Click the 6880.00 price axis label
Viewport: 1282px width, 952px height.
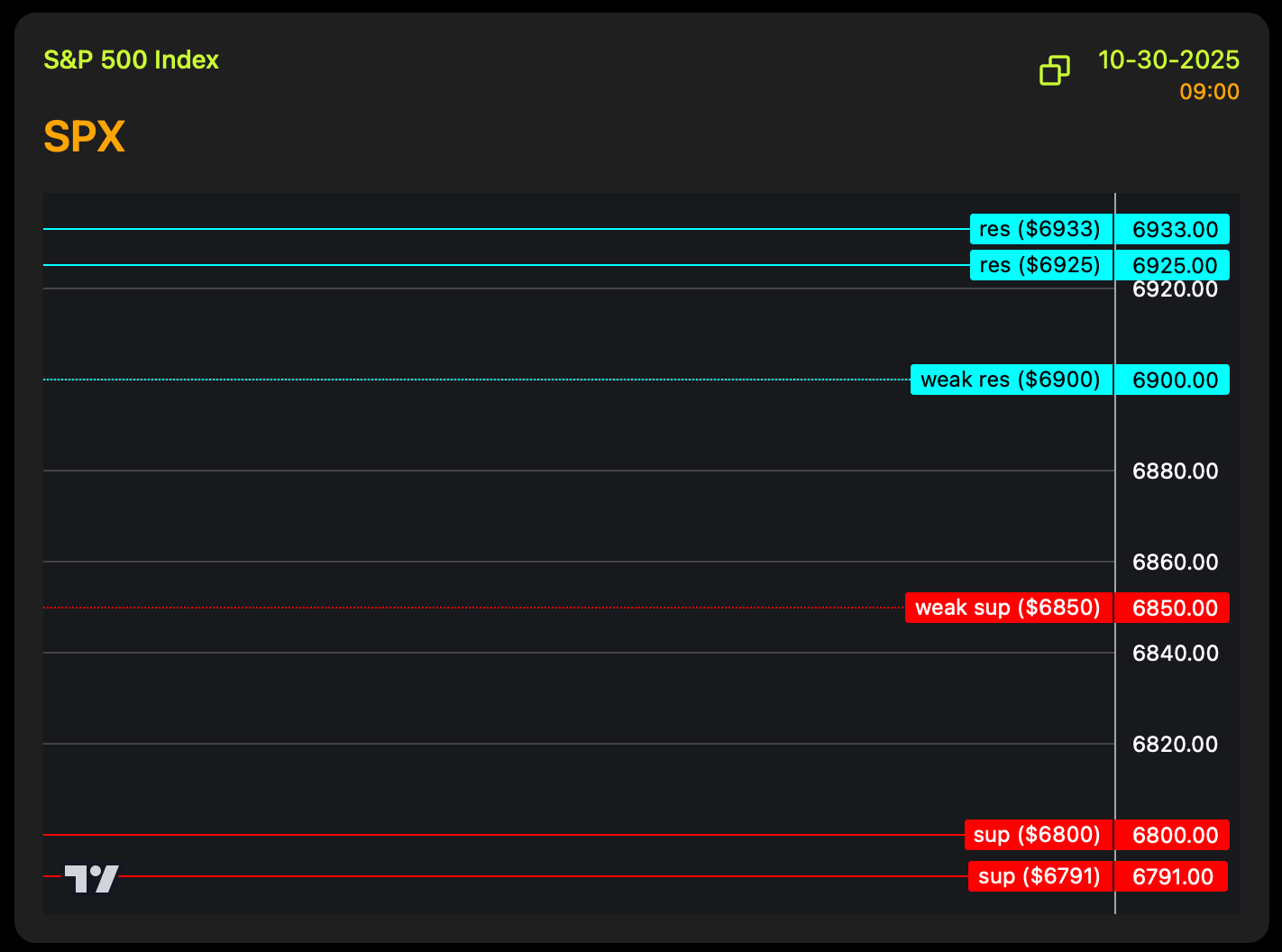(1175, 471)
